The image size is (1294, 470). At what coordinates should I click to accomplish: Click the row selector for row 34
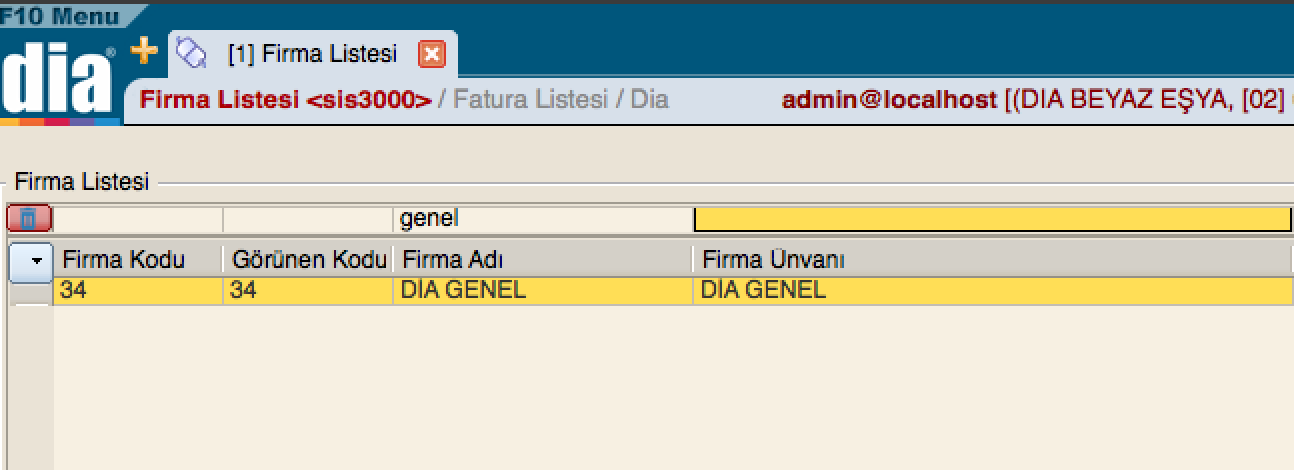pos(30,291)
